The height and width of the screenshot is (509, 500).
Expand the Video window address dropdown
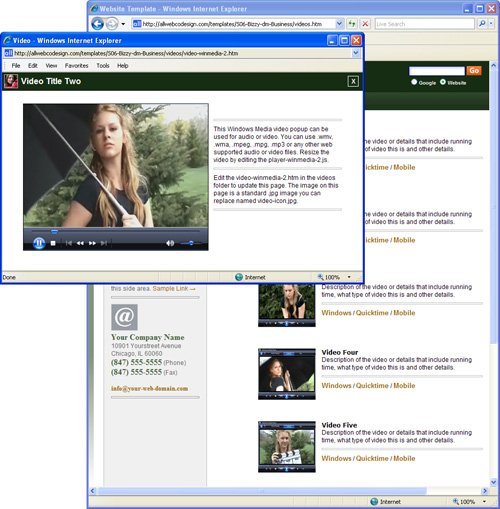[x=356, y=53]
